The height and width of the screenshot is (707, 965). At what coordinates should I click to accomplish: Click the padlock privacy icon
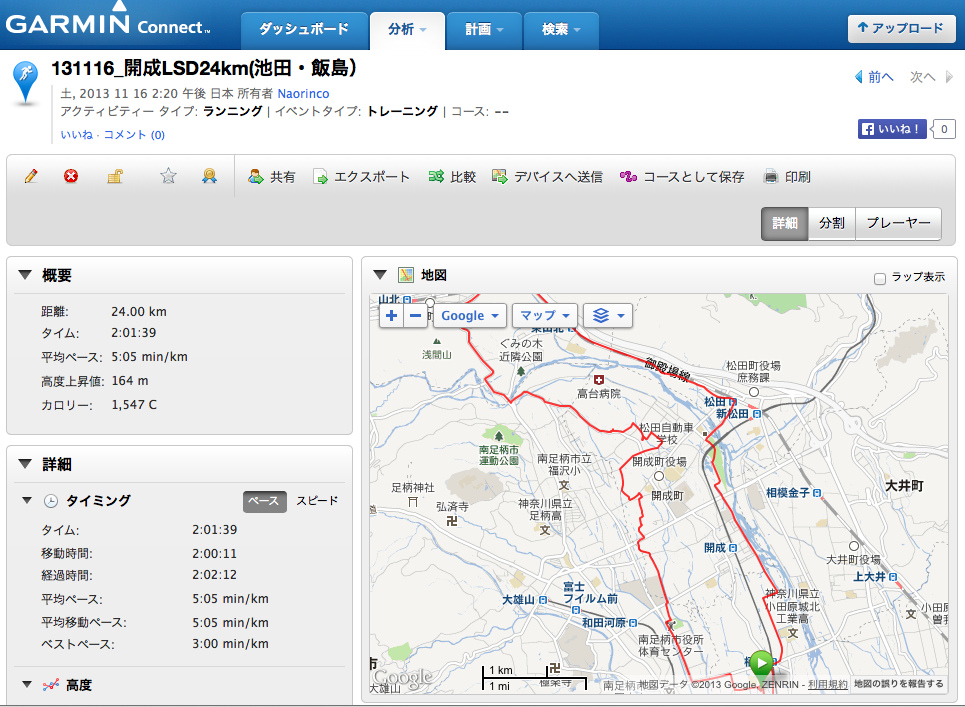[115, 177]
